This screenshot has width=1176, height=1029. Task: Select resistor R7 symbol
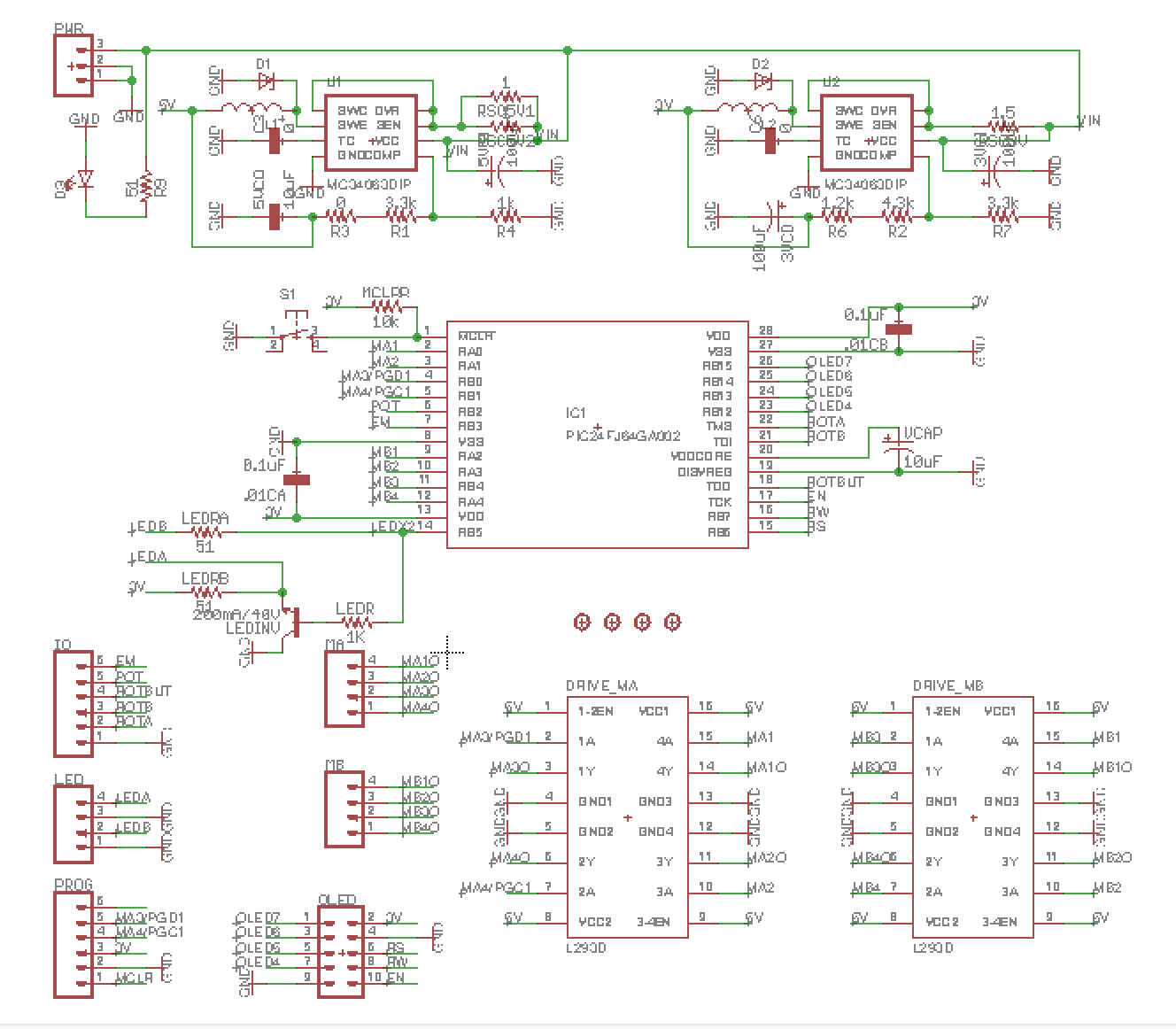(x=1002, y=216)
